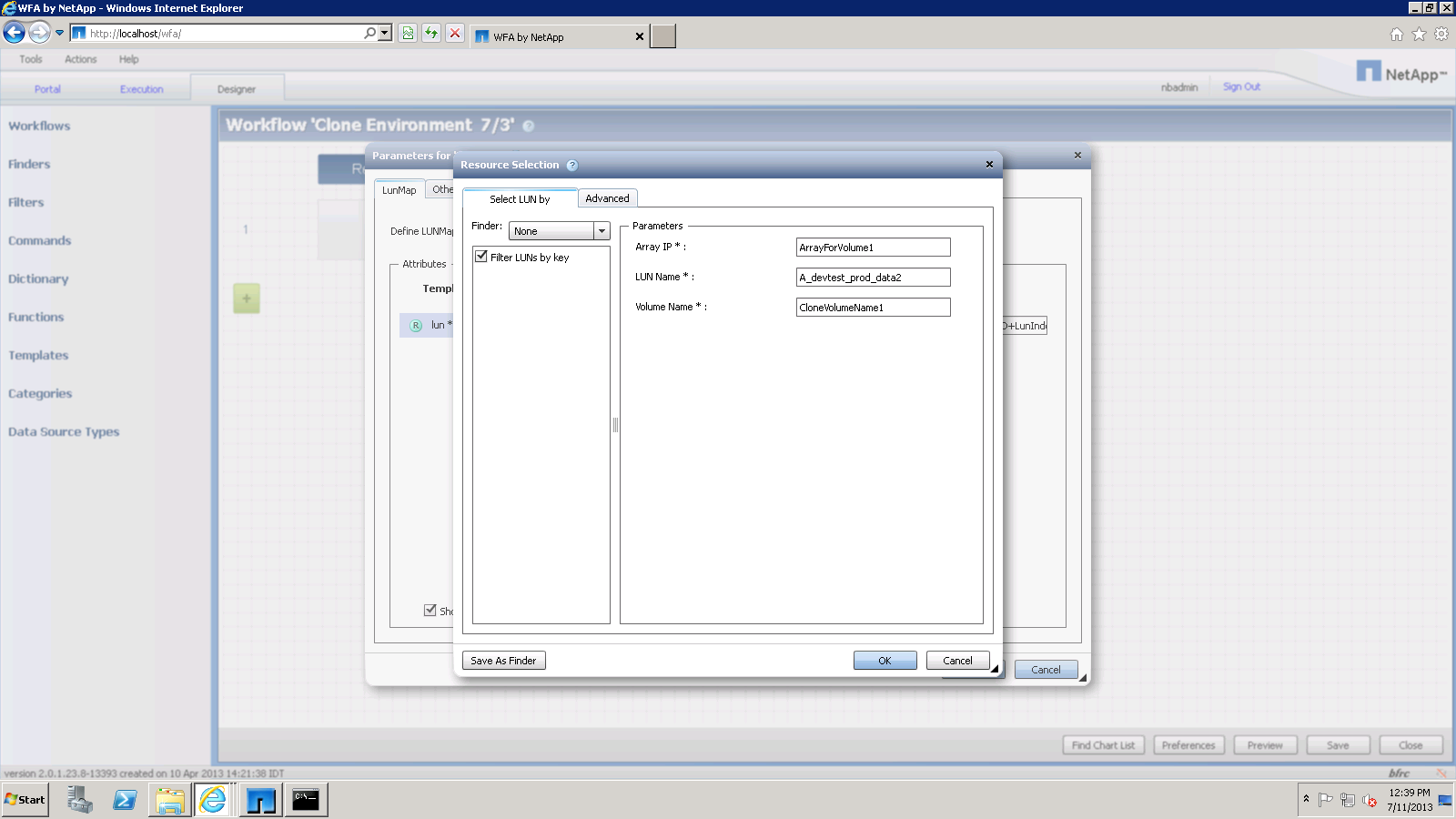Click the workflow Save button
1456x819 pixels.
coord(1338,745)
